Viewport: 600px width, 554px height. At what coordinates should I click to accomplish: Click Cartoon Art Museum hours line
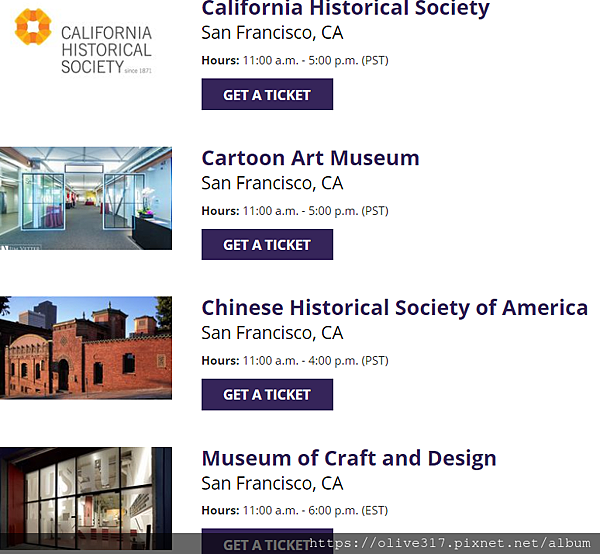click(295, 211)
